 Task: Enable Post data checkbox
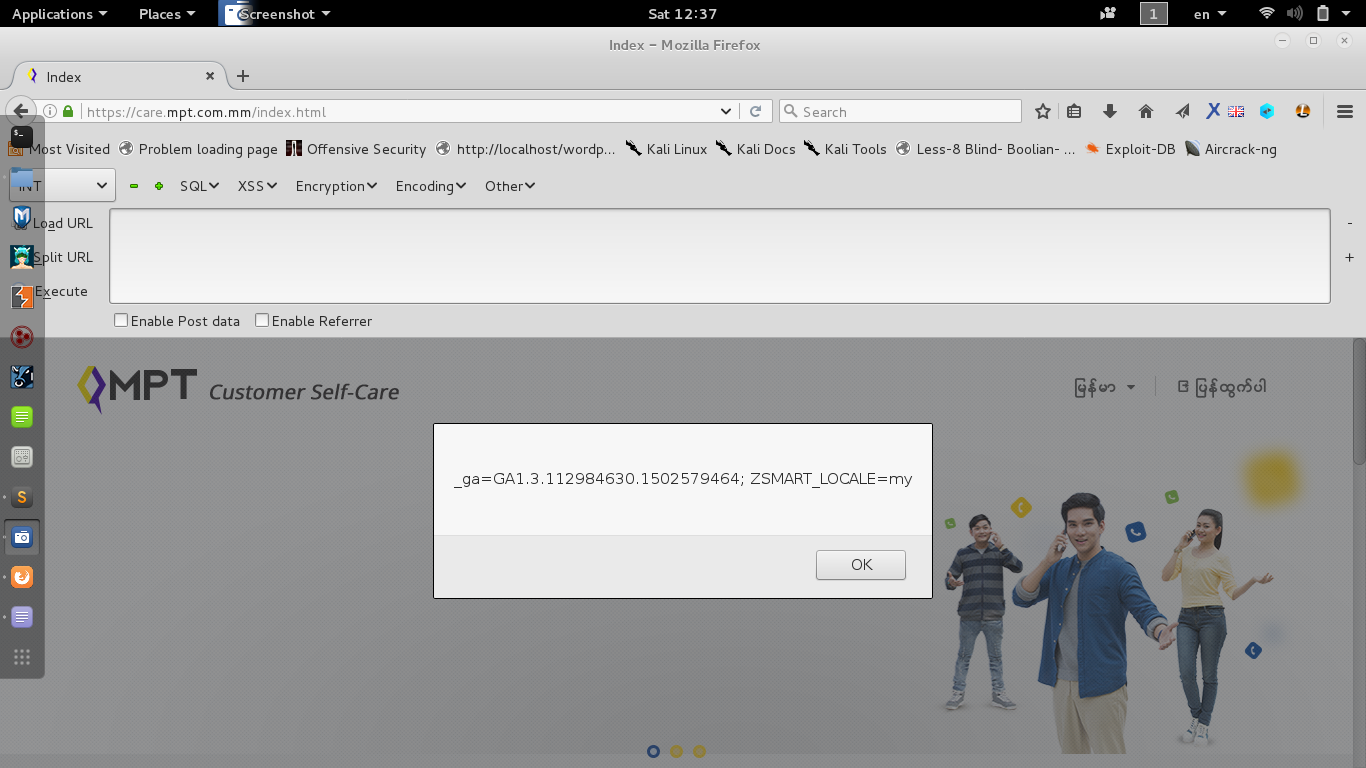coord(121,321)
